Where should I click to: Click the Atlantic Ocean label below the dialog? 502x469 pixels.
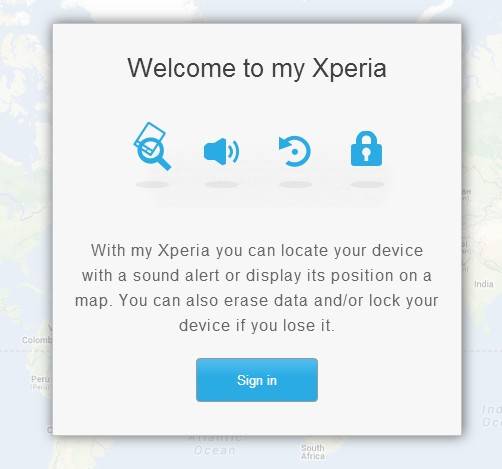click(215, 446)
